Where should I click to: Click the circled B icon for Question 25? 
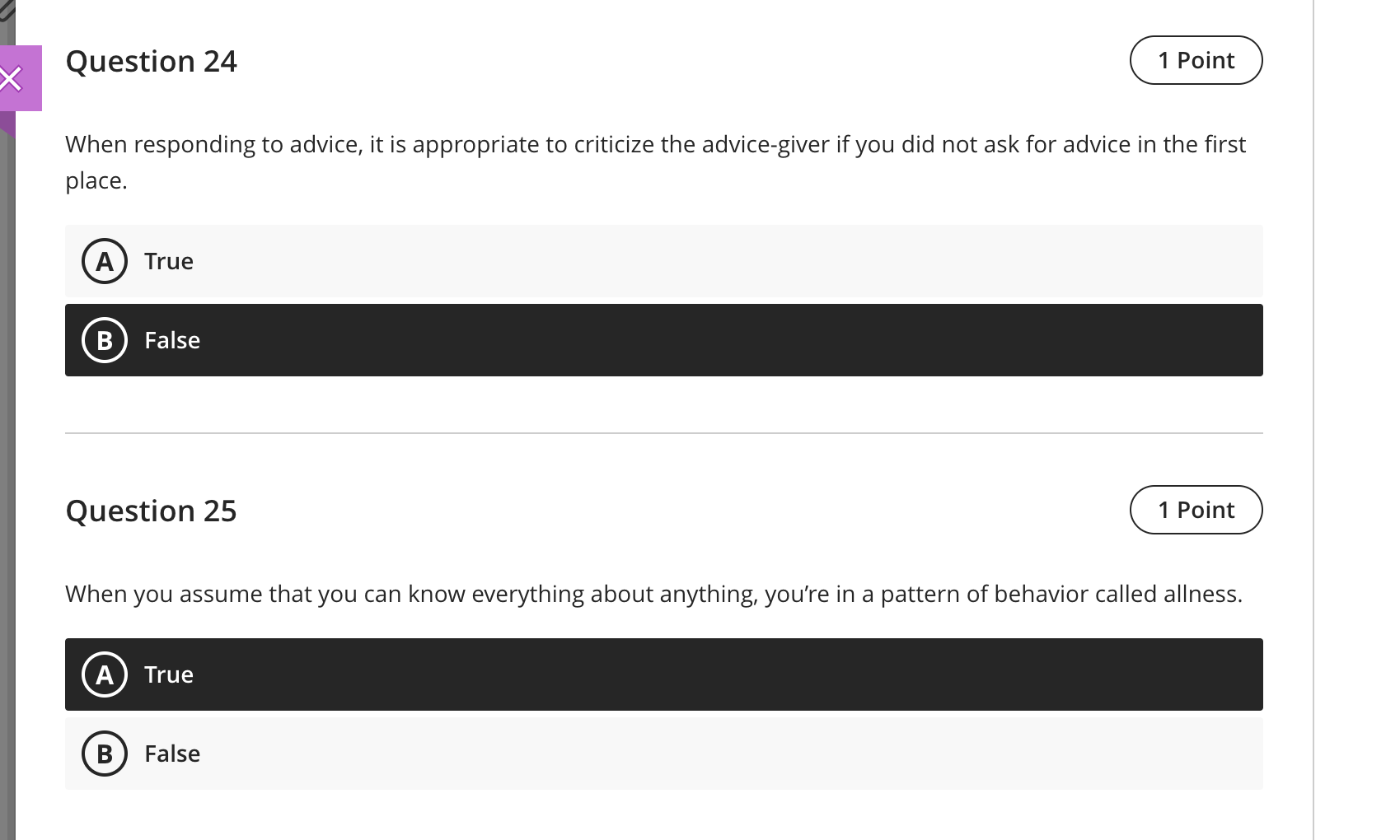pos(104,753)
